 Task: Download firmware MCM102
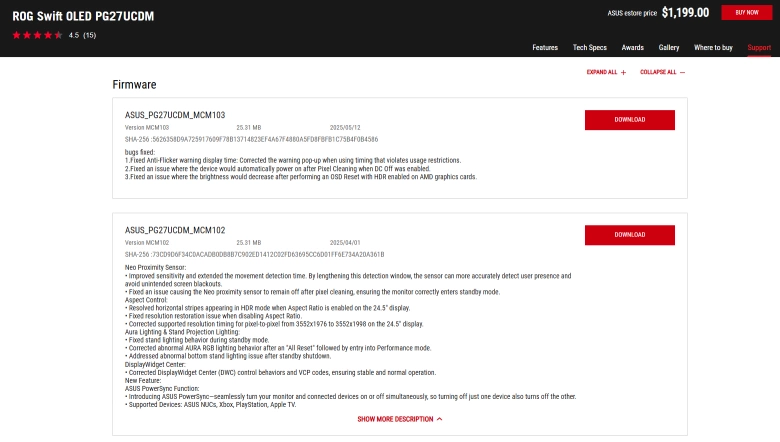coord(630,235)
